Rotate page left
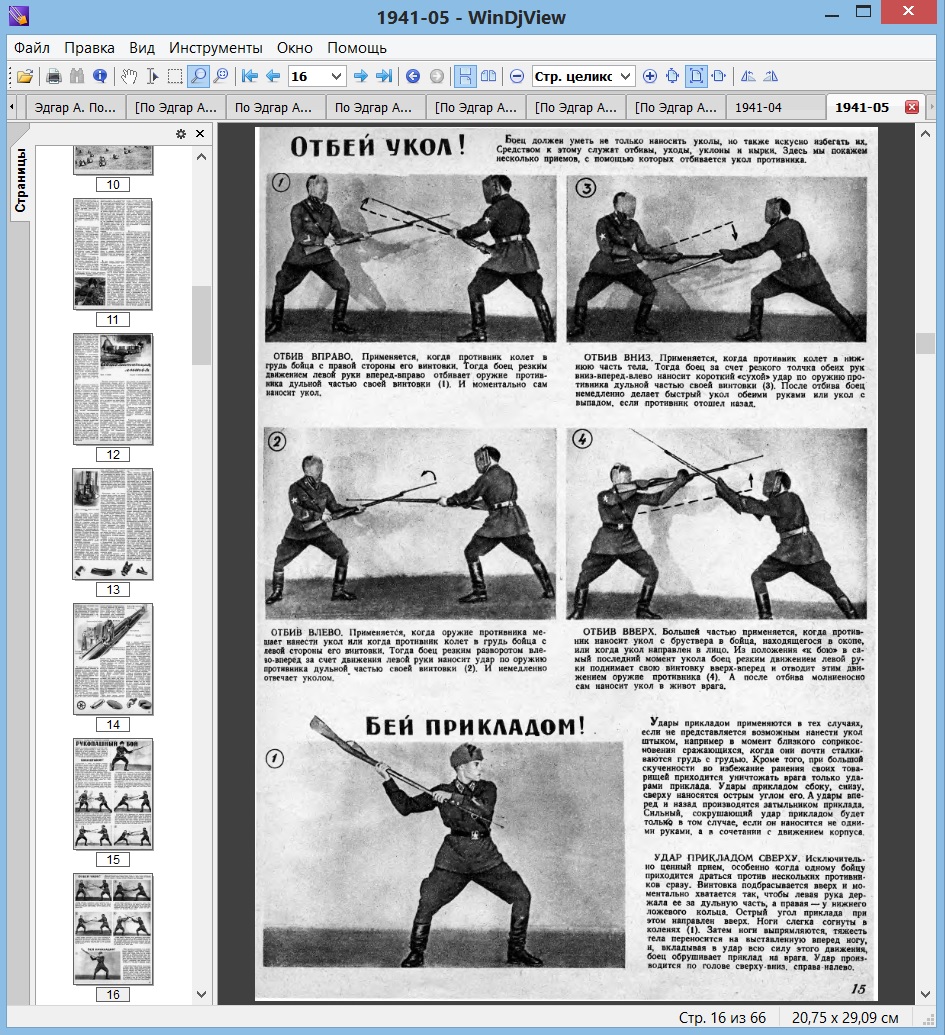945x1035 pixels. [x=748, y=76]
